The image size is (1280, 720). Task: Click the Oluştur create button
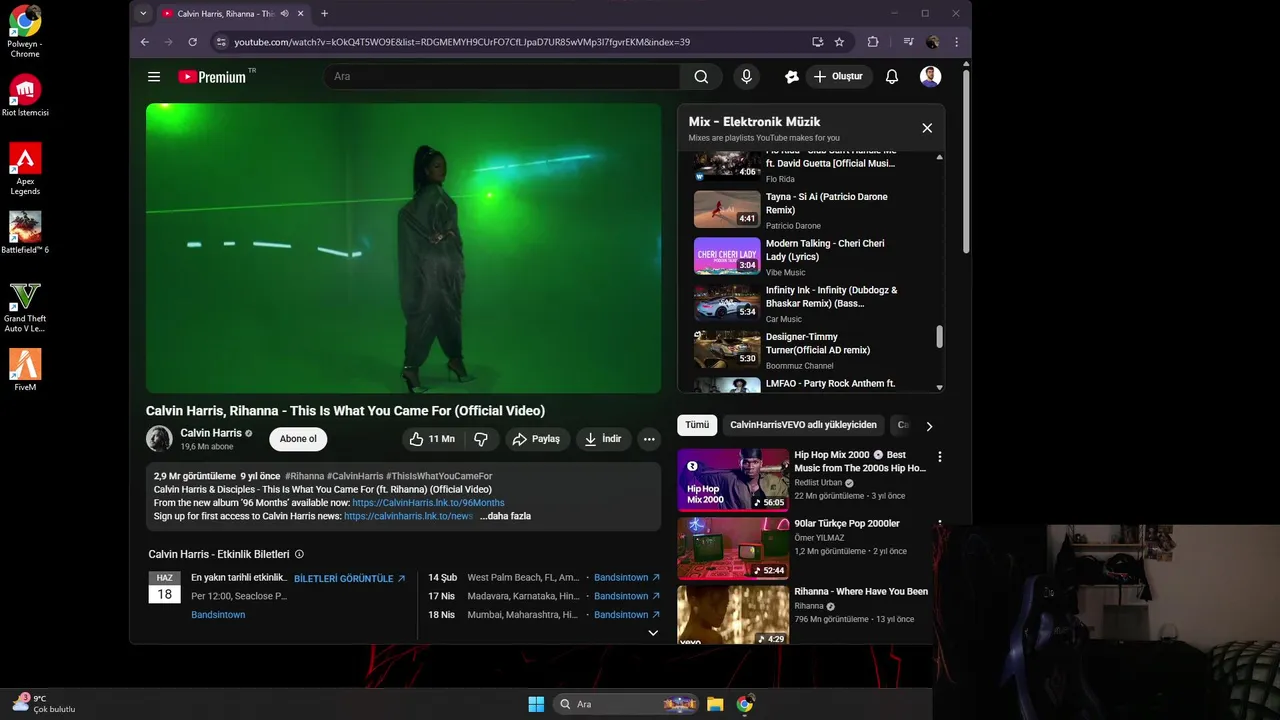pos(839,77)
